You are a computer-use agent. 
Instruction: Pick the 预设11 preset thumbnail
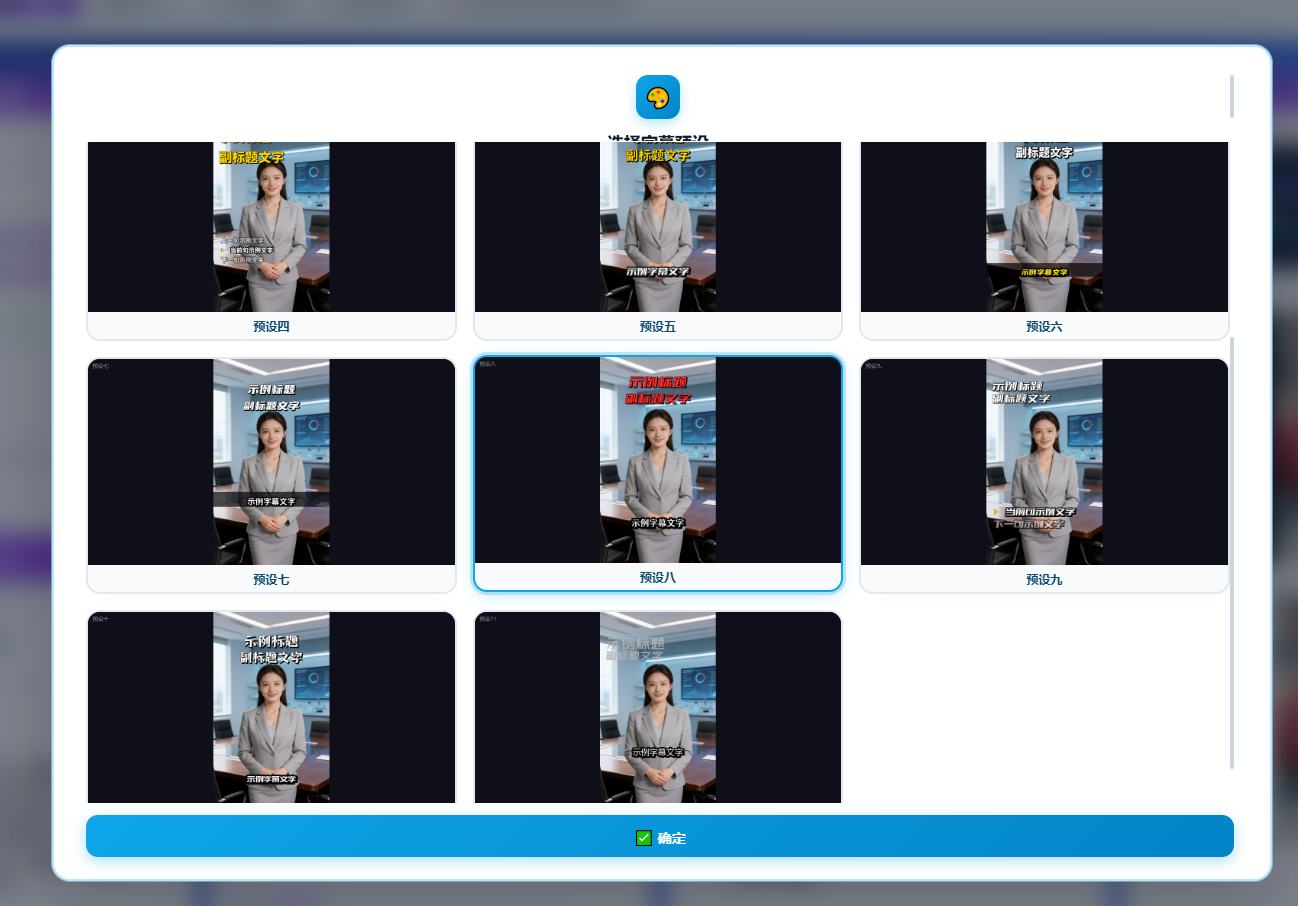[658, 707]
